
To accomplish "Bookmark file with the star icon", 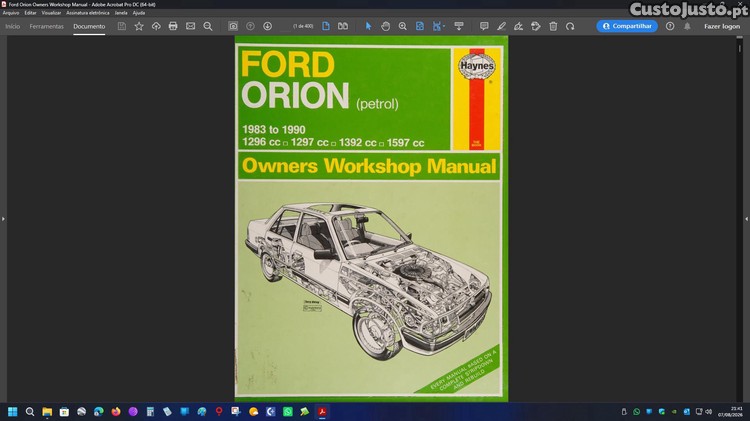I will (139, 26).
